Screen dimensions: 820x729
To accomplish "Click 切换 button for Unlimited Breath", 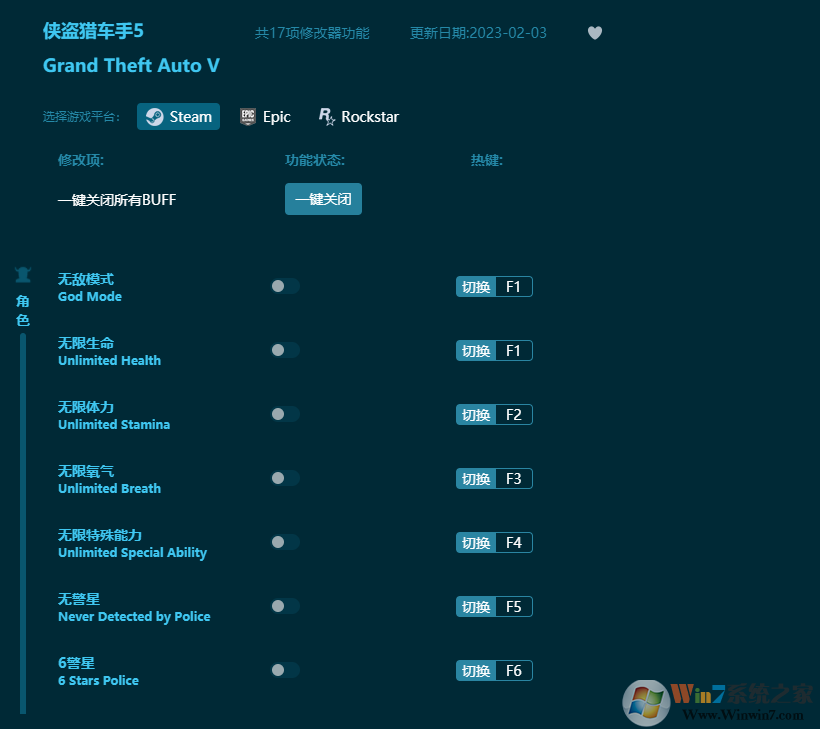I will coord(476,479).
